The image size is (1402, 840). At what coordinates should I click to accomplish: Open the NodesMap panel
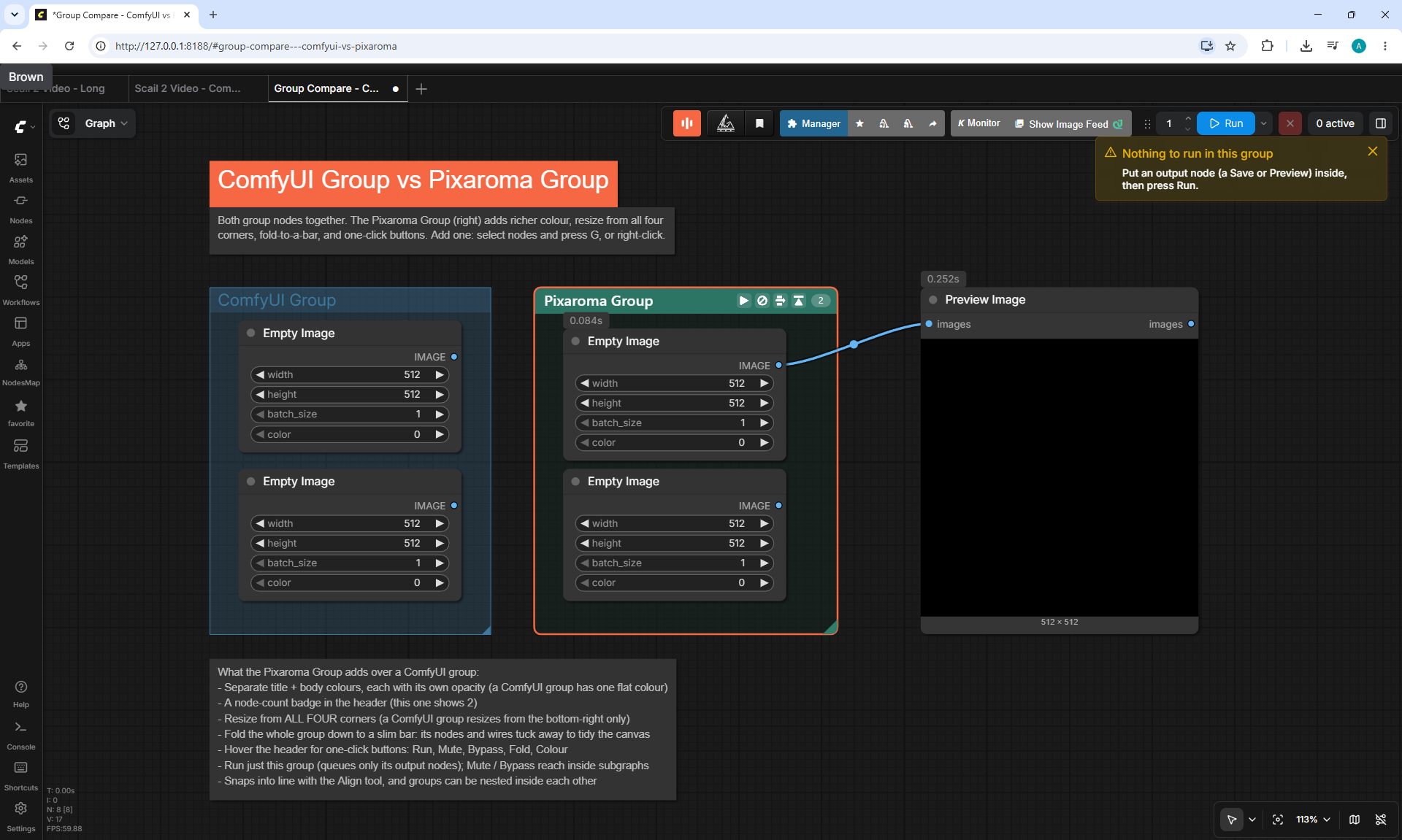tap(21, 372)
